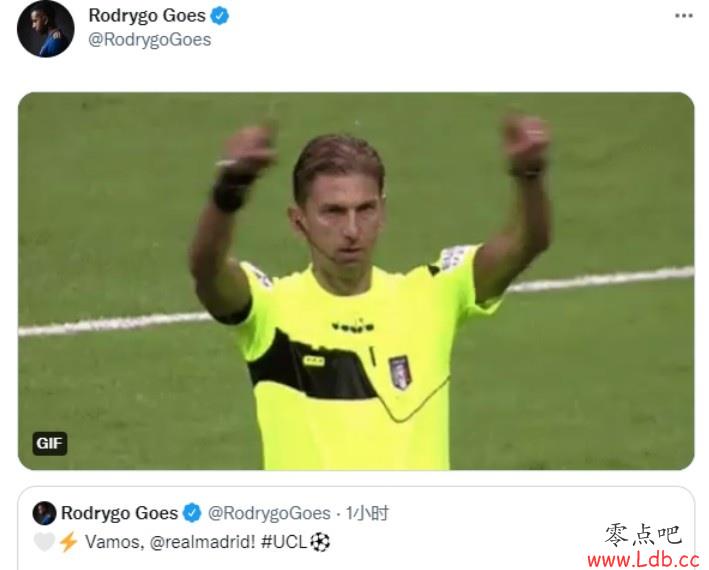The width and height of the screenshot is (709, 570).
Task: Open the three-dot more options menu
Action: click(x=683, y=16)
